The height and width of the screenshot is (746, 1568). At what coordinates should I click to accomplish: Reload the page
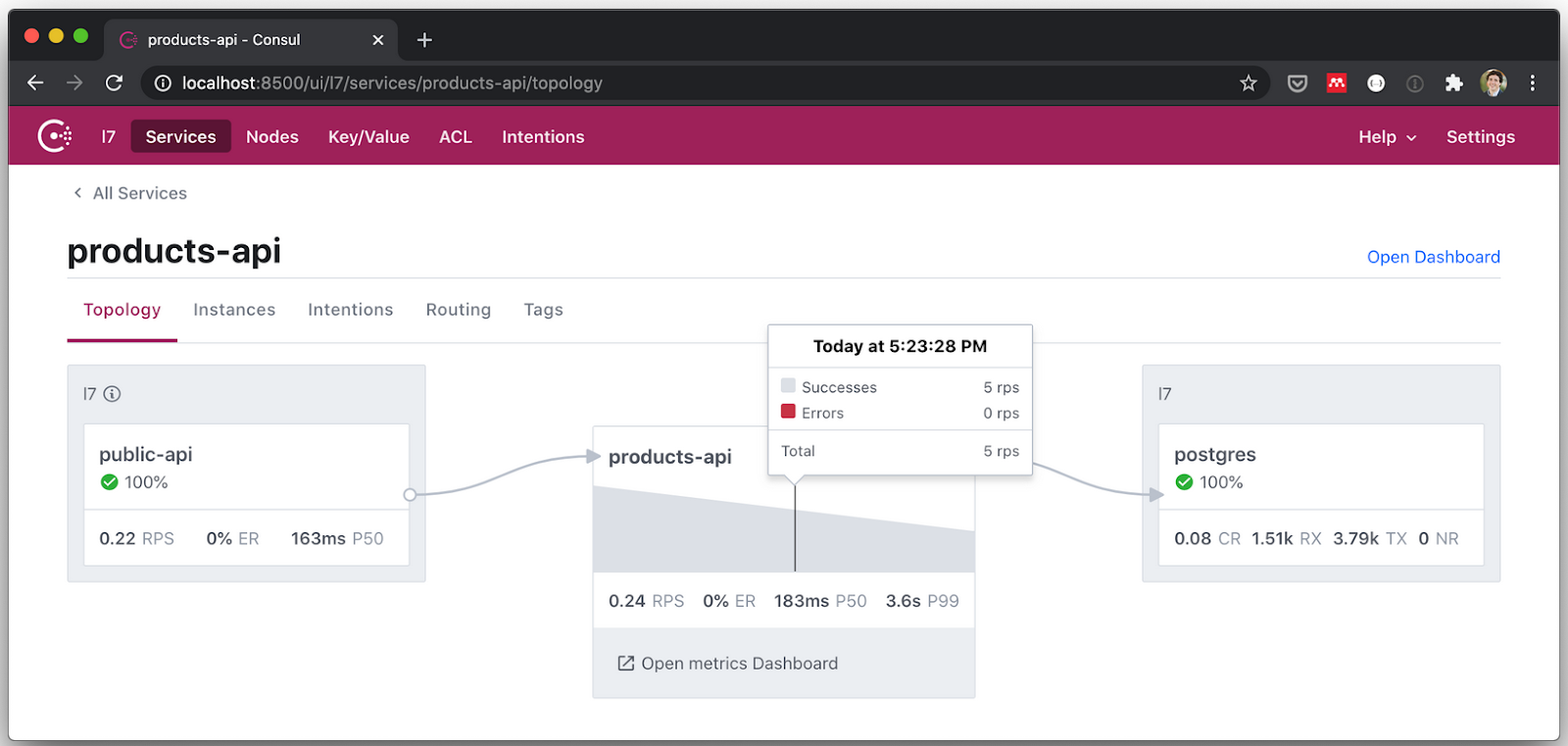pyautogui.click(x=115, y=83)
